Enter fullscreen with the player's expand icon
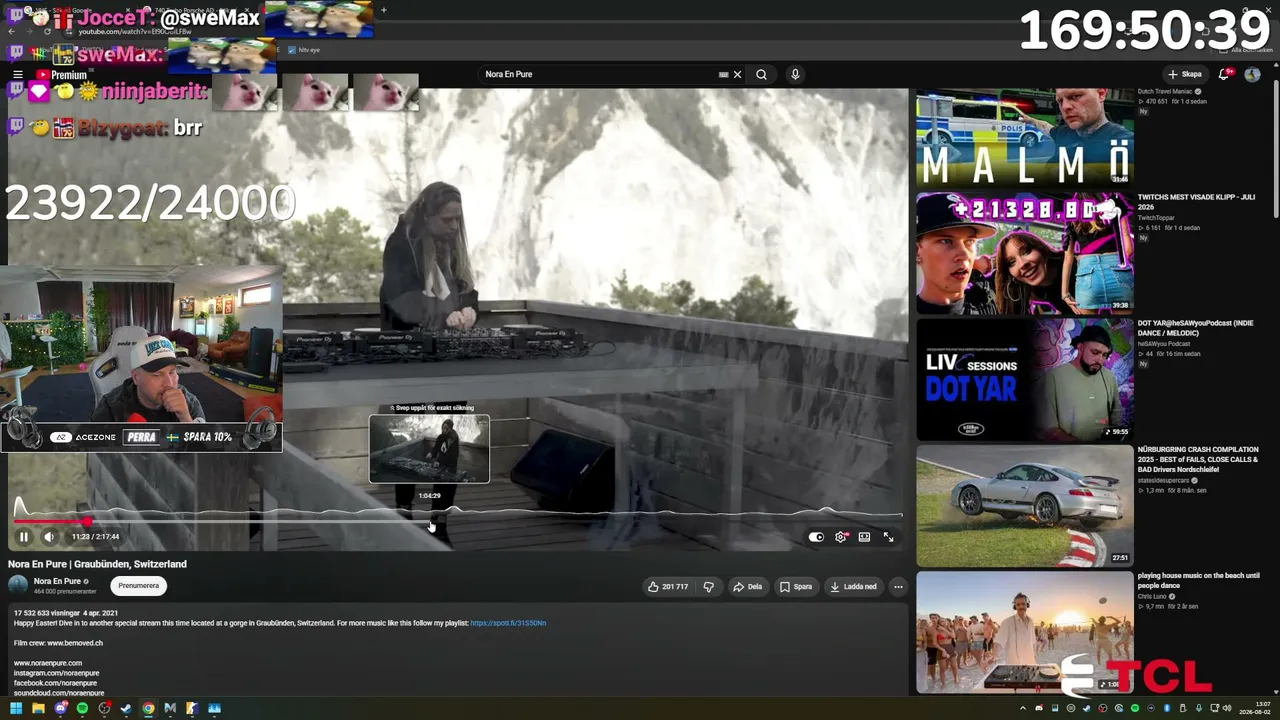1280x720 pixels. (x=888, y=537)
